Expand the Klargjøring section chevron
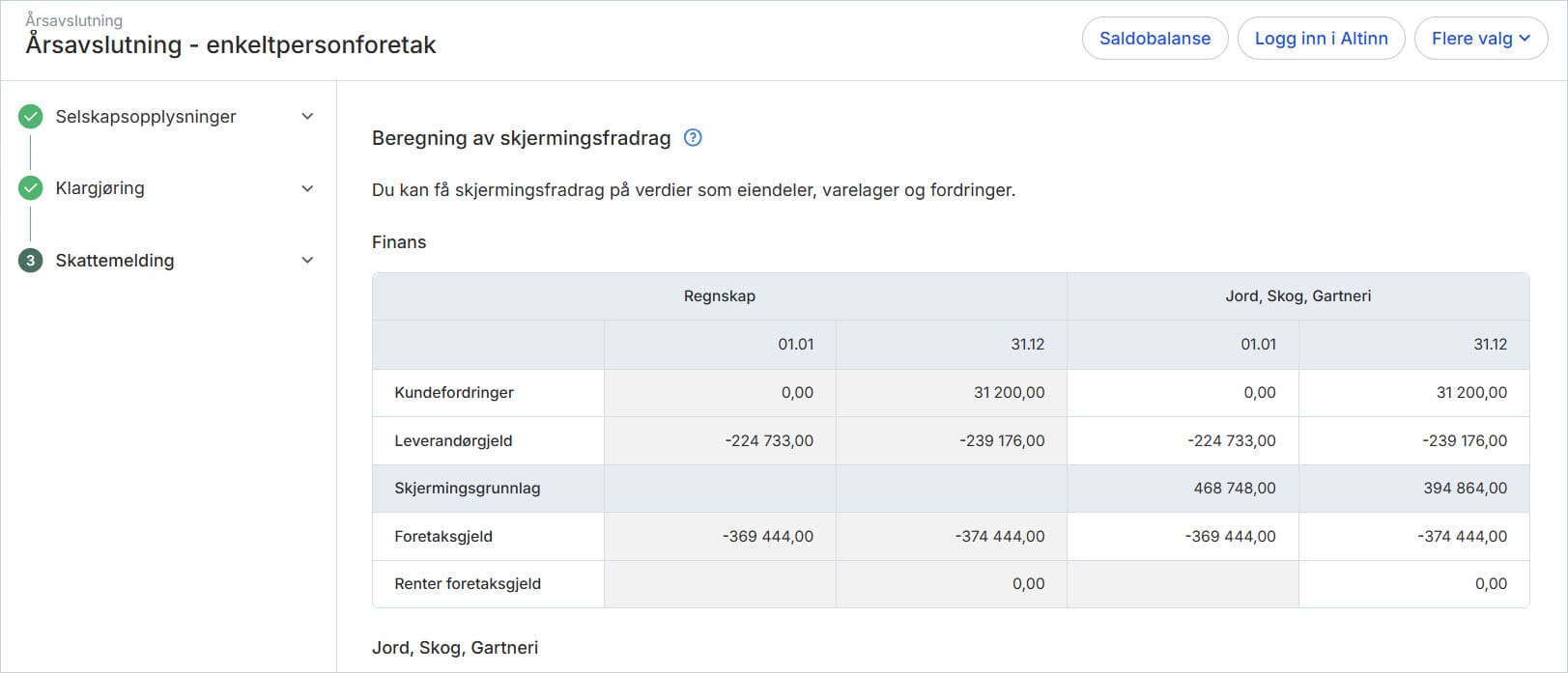 point(307,188)
